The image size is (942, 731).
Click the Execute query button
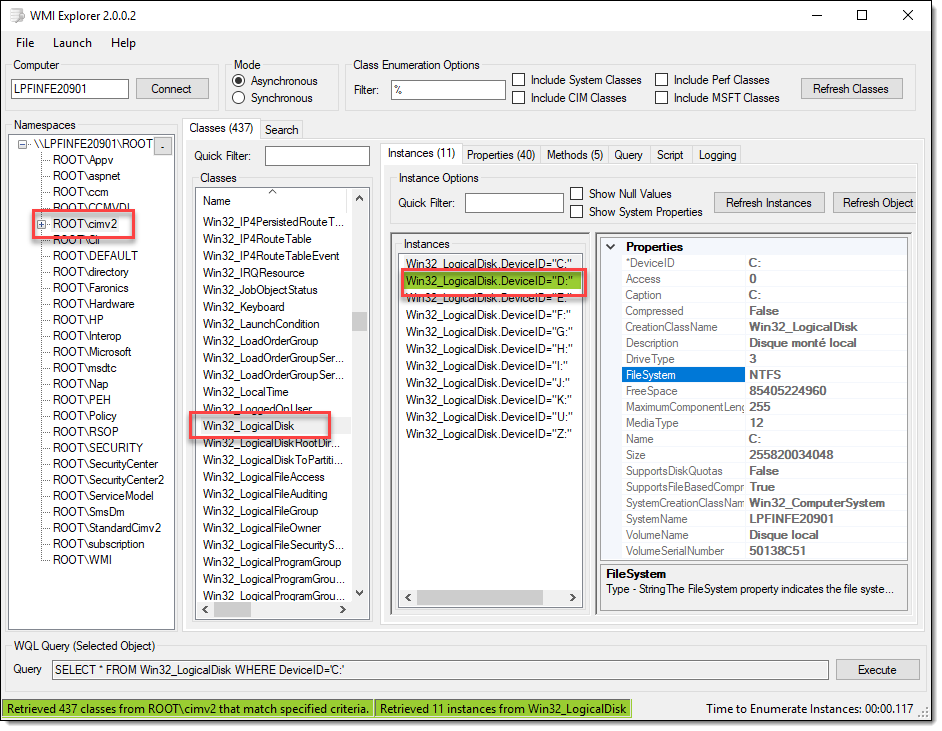877,670
